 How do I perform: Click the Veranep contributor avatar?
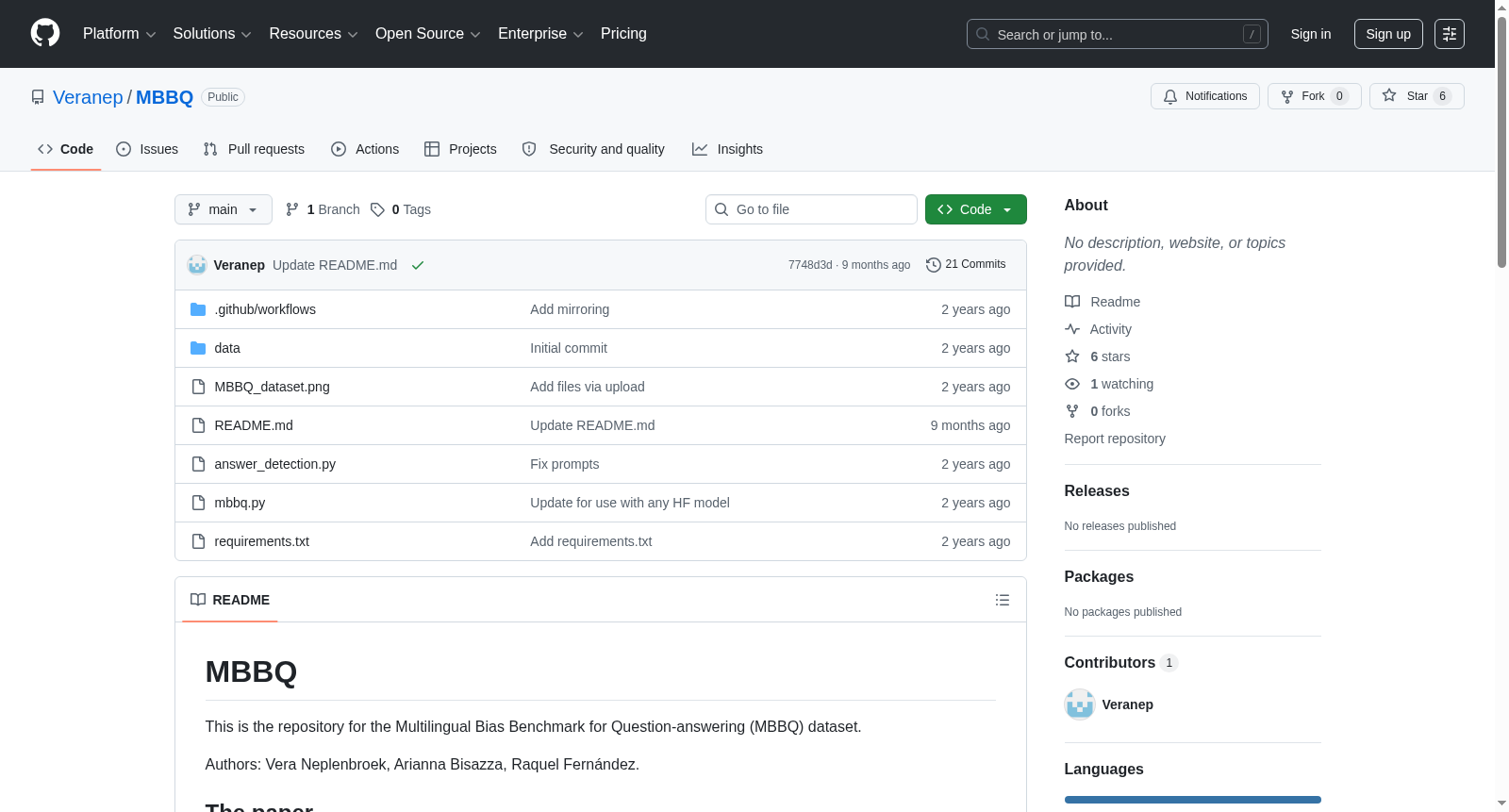pyautogui.click(x=1080, y=704)
